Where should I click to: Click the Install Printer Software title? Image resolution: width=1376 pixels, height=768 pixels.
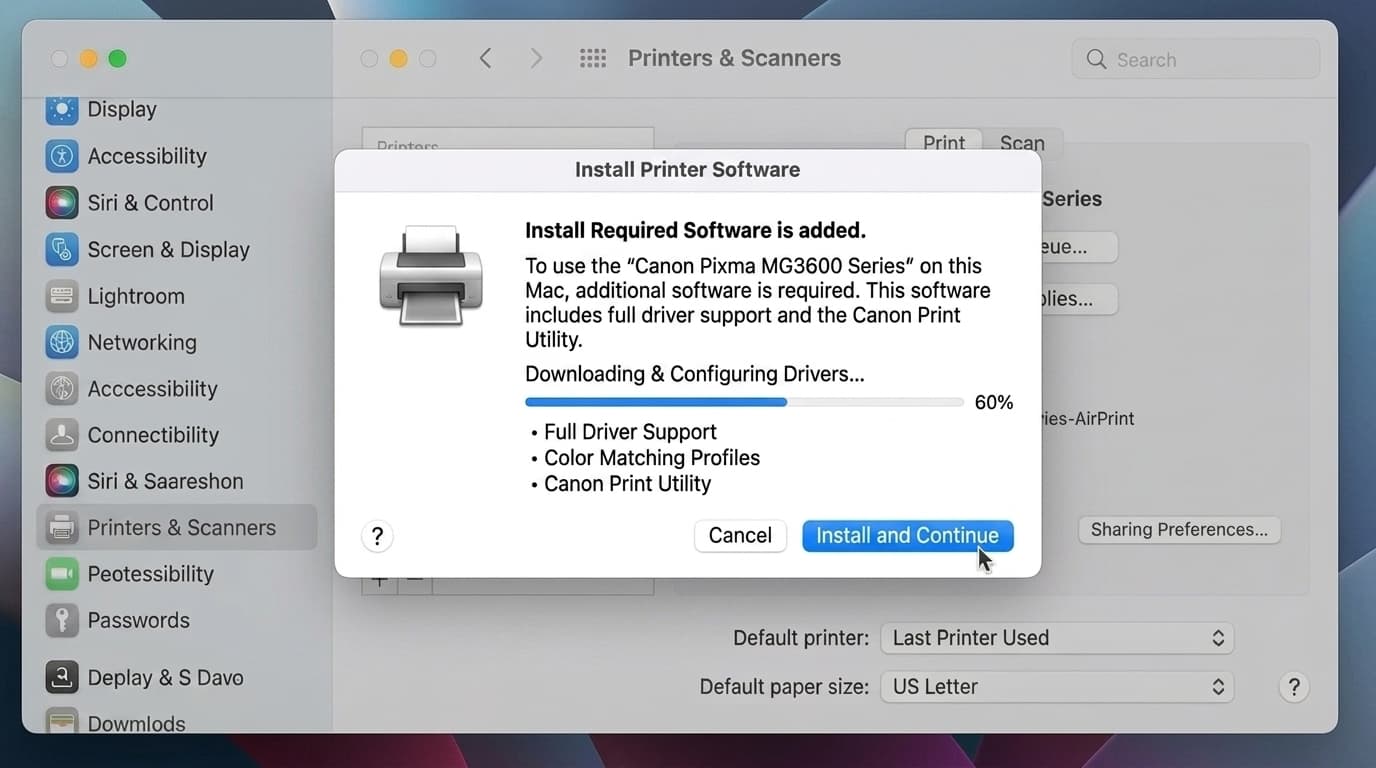tap(688, 170)
